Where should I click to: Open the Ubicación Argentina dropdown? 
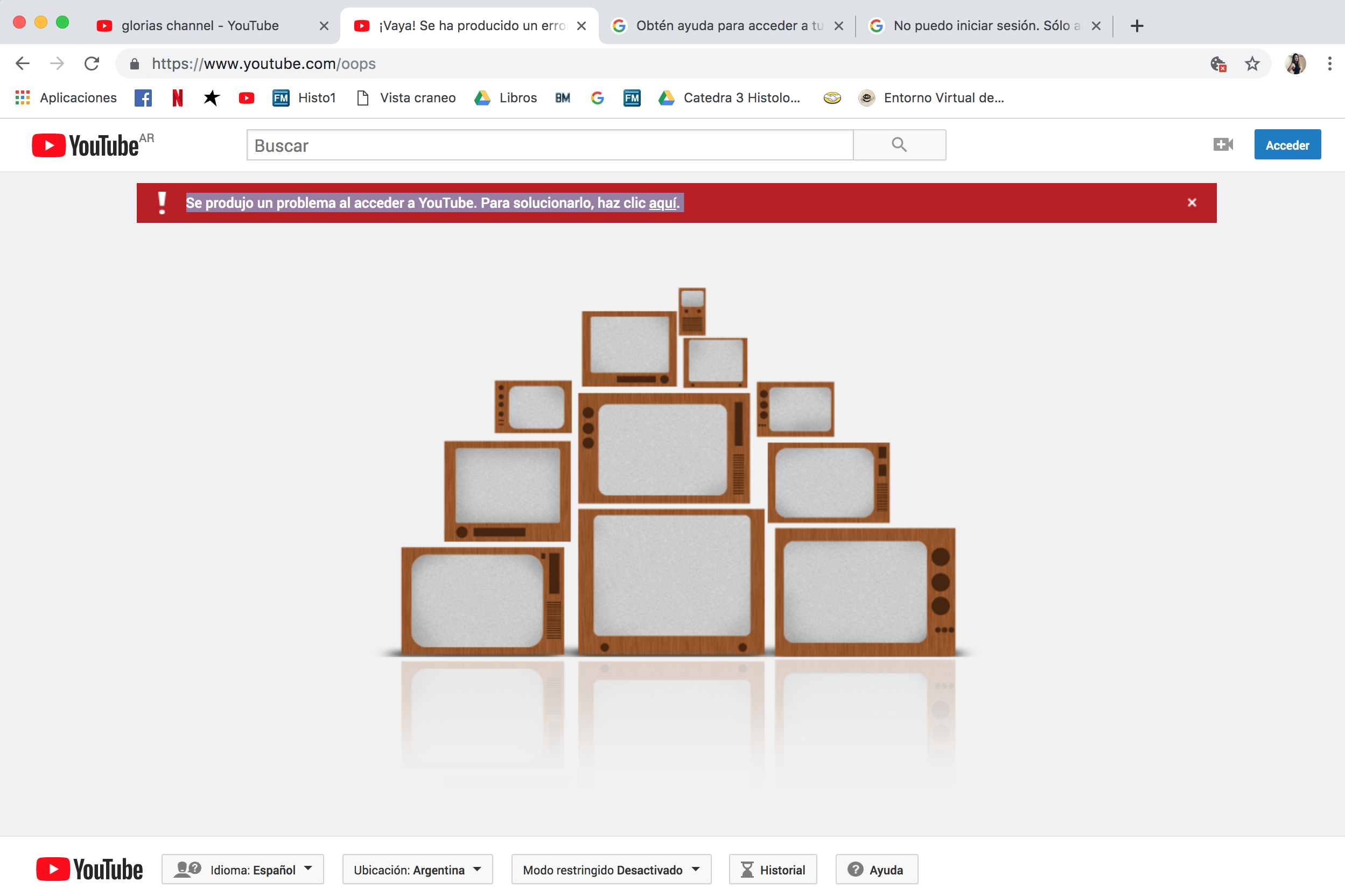(x=417, y=869)
